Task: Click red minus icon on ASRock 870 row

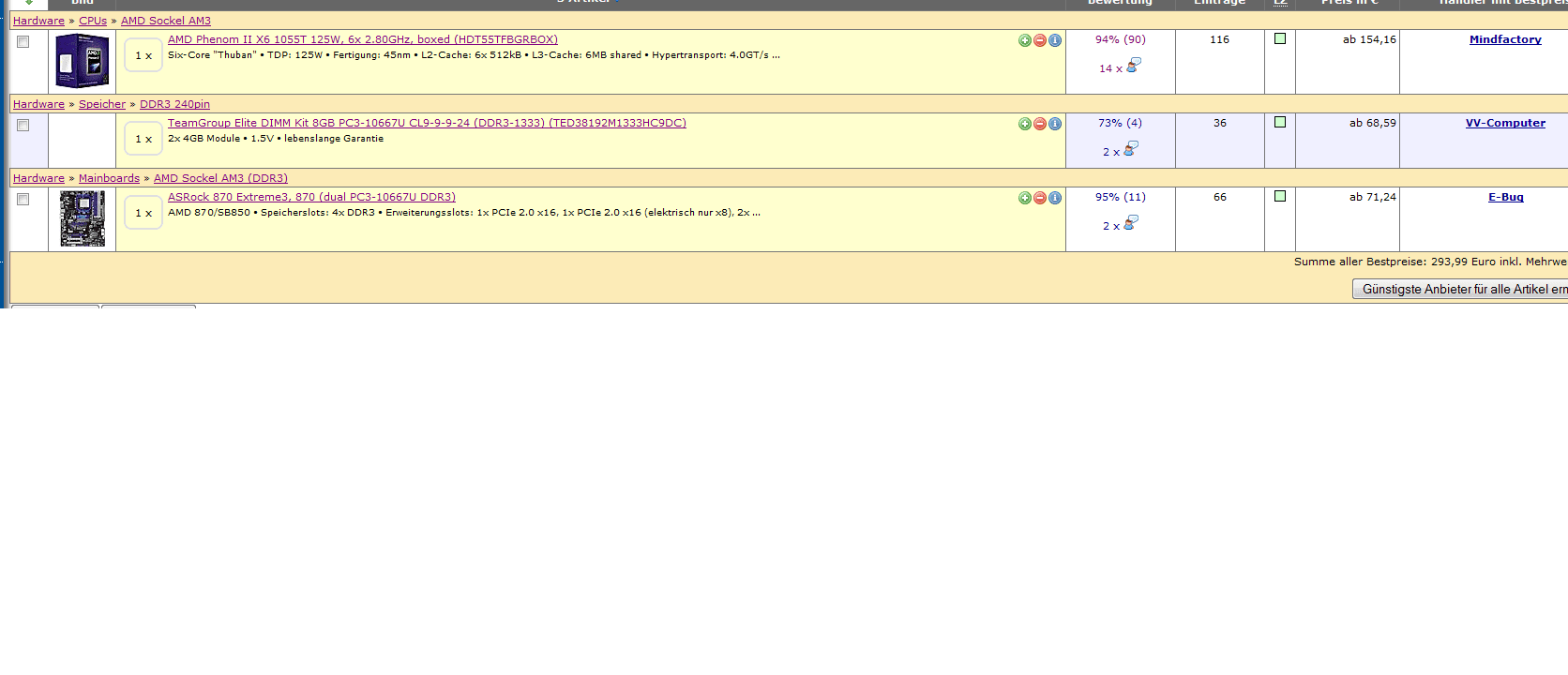Action: coord(1040,198)
